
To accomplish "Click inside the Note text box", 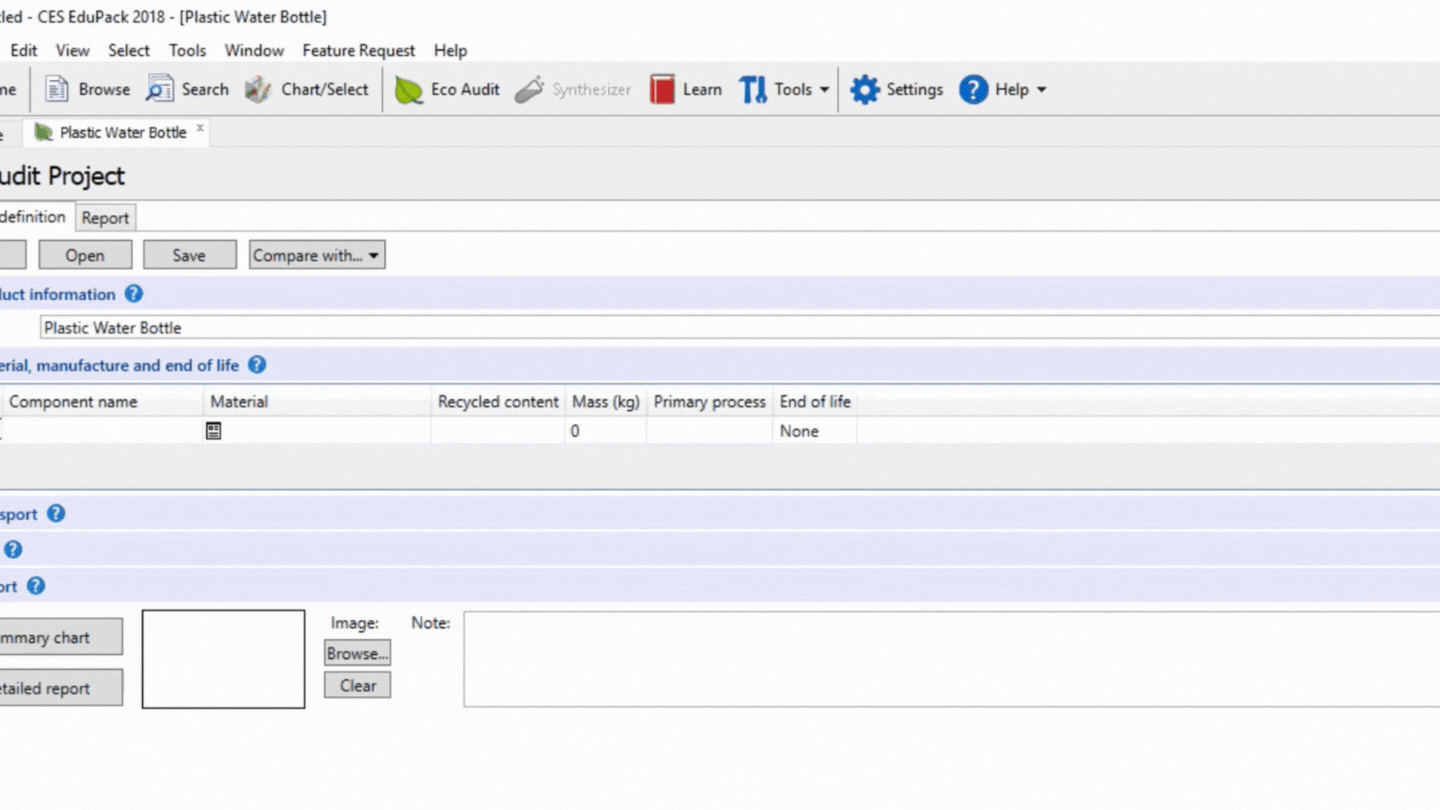I will tap(951, 659).
